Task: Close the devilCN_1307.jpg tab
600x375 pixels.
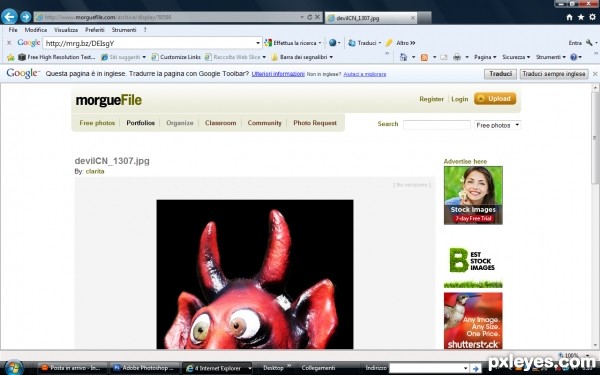Action: [413, 18]
